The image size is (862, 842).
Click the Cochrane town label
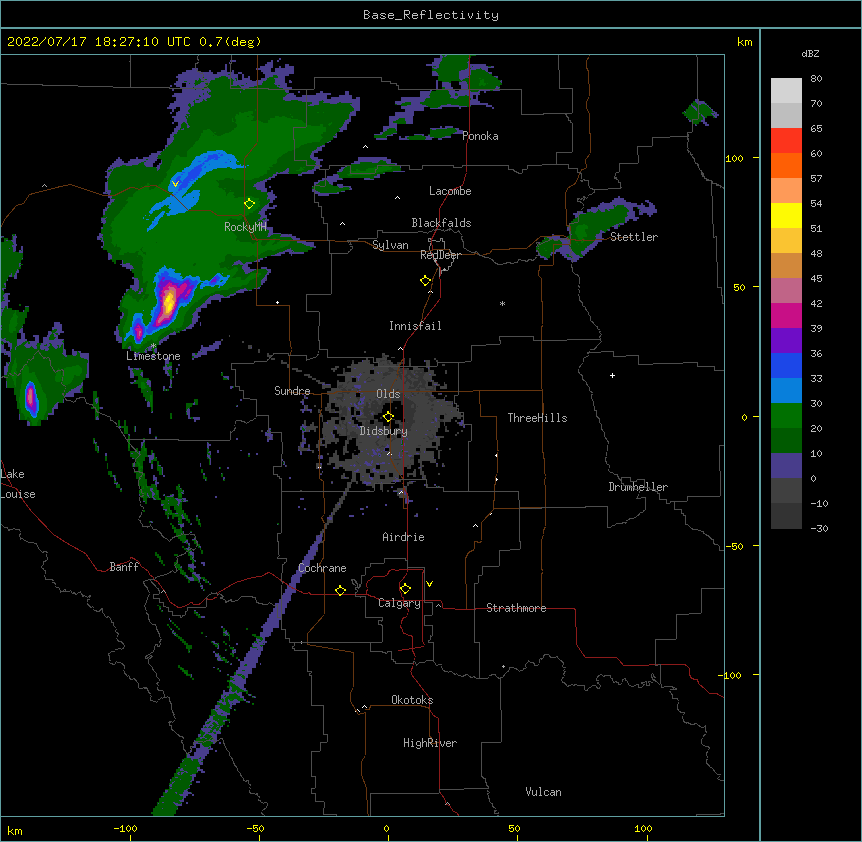(322, 568)
